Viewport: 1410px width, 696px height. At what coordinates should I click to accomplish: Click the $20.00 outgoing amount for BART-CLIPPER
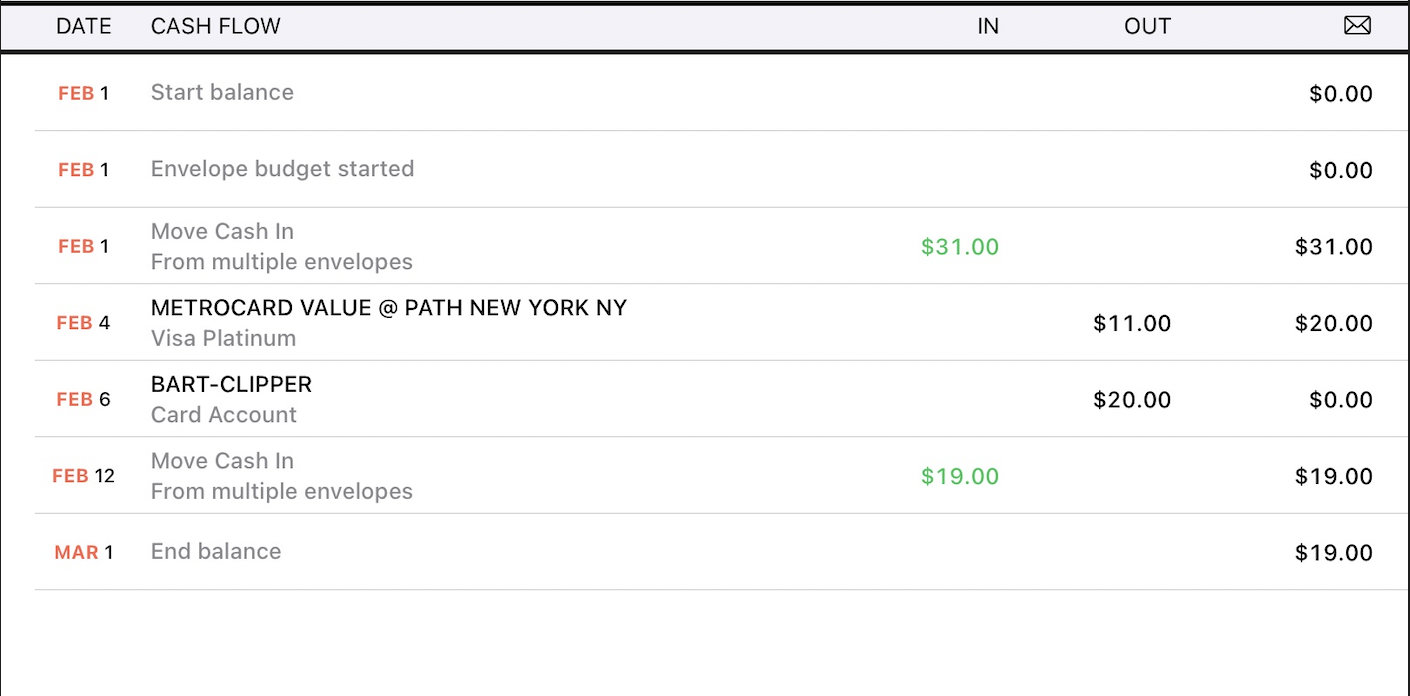click(1132, 400)
